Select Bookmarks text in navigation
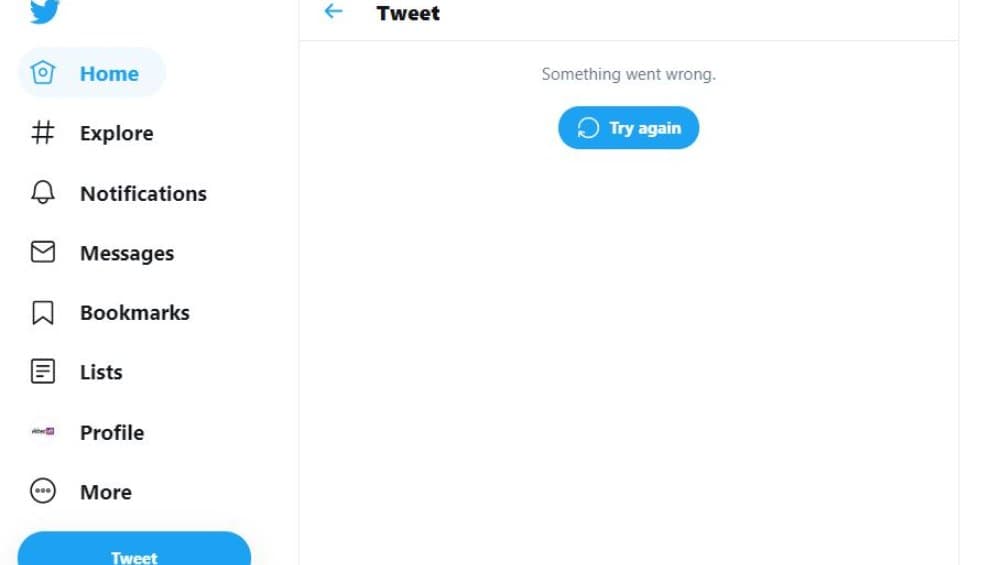Screen dimensions: 1000x565 (x=135, y=313)
